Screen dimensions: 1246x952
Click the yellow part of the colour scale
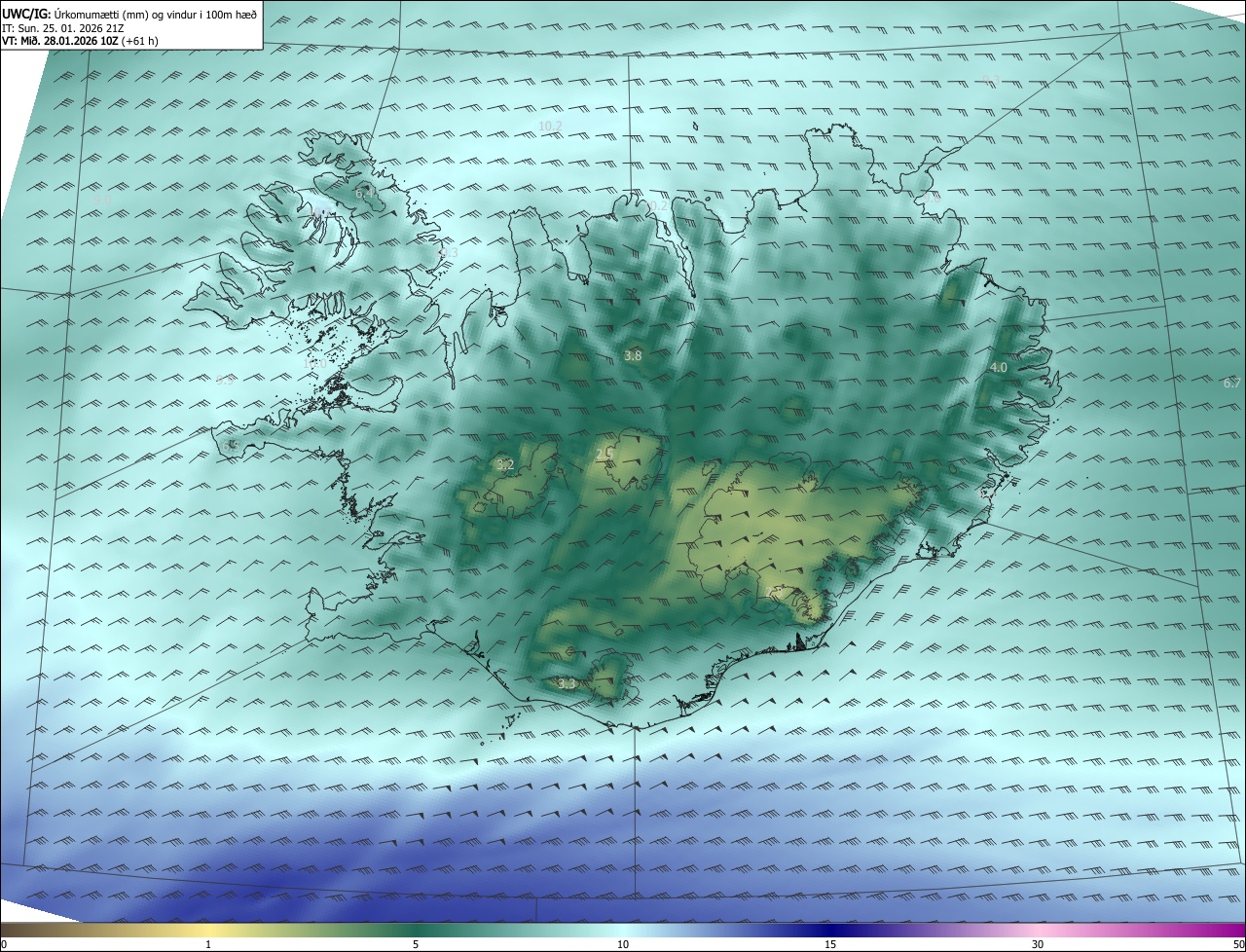pyautogui.click(x=208, y=930)
